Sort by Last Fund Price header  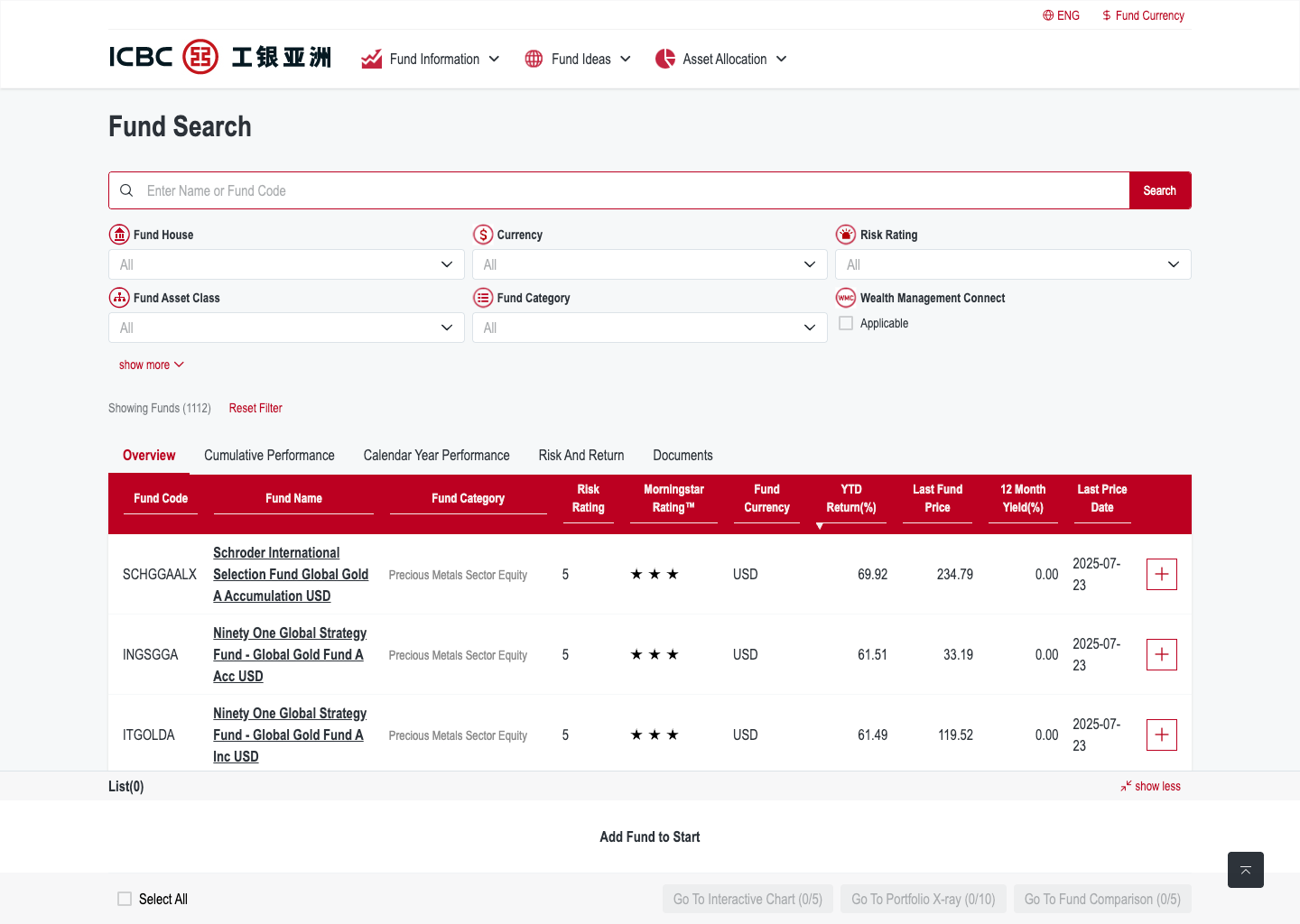click(937, 498)
